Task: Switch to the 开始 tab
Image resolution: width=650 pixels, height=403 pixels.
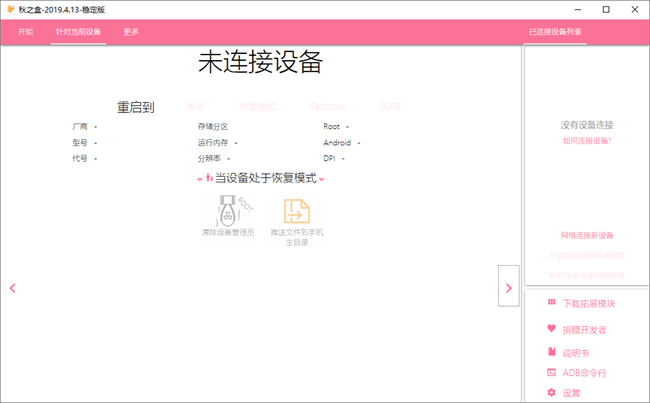Action: (x=26, y=32)
